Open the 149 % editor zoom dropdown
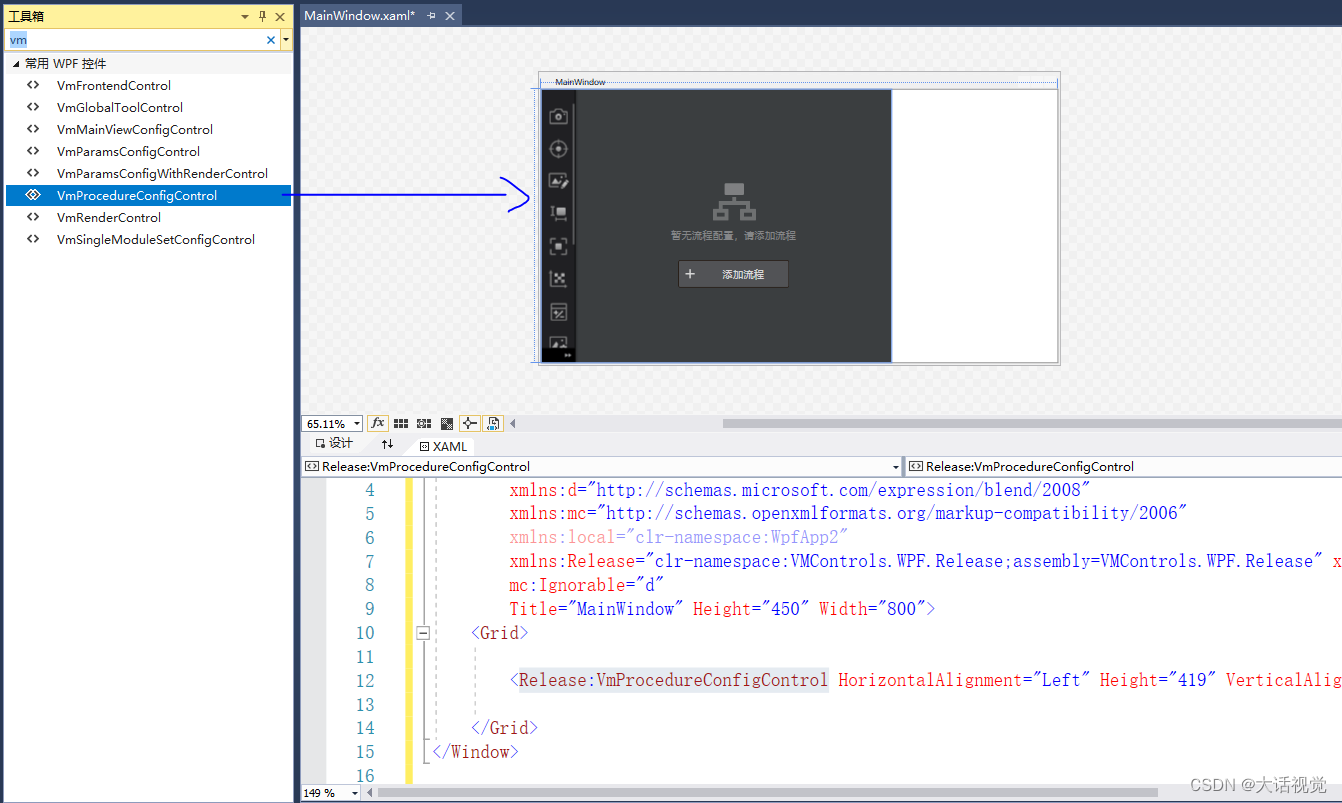The width and height of the screenshot is (1342, 803). point(355,793)
